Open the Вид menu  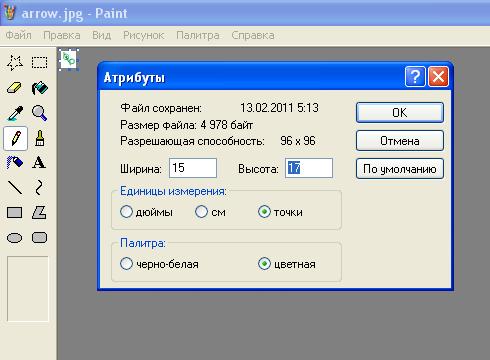point(102,35)
